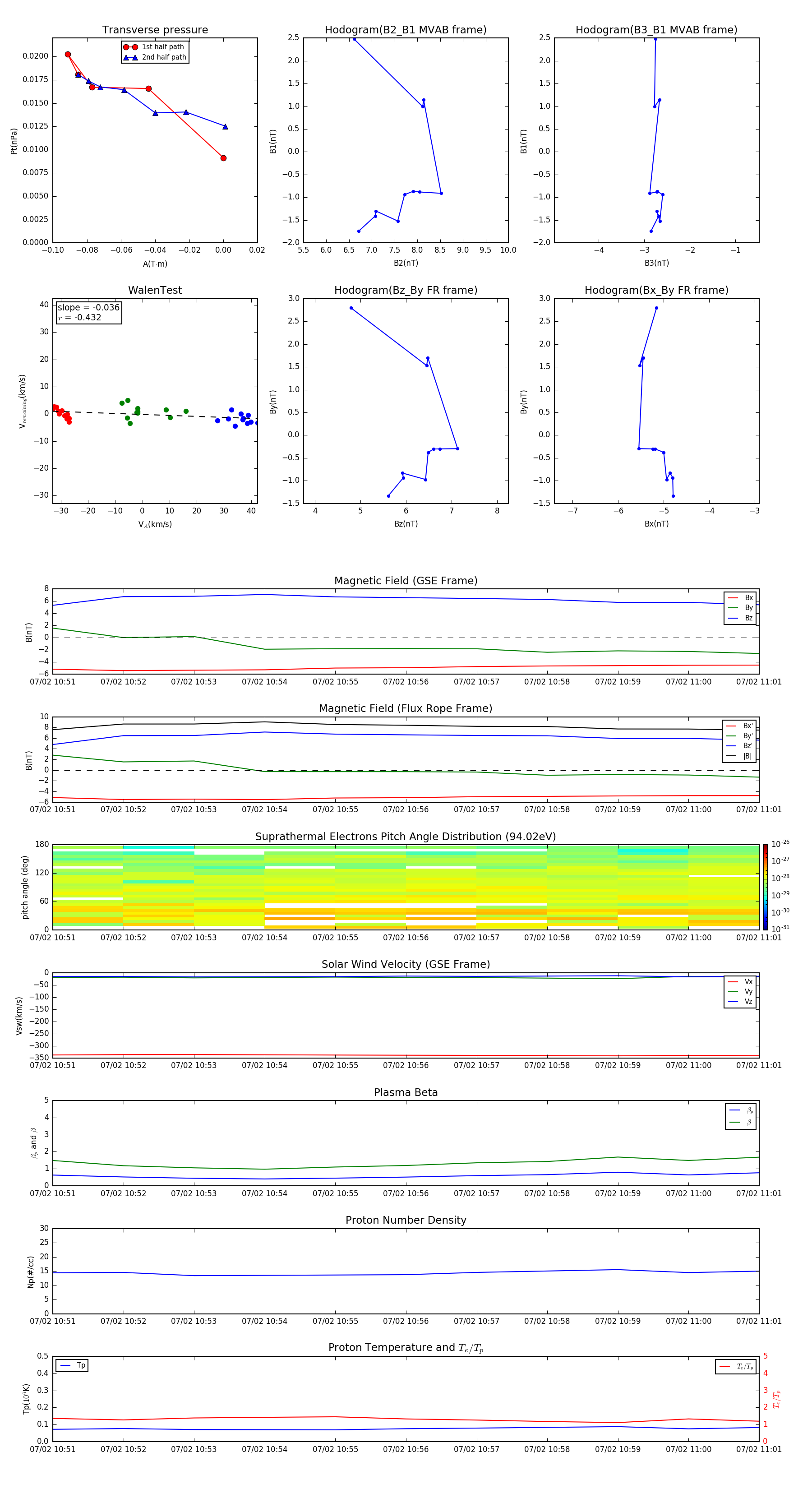Click the 'Bz' entry in GSE field legend

pos(740,618)
